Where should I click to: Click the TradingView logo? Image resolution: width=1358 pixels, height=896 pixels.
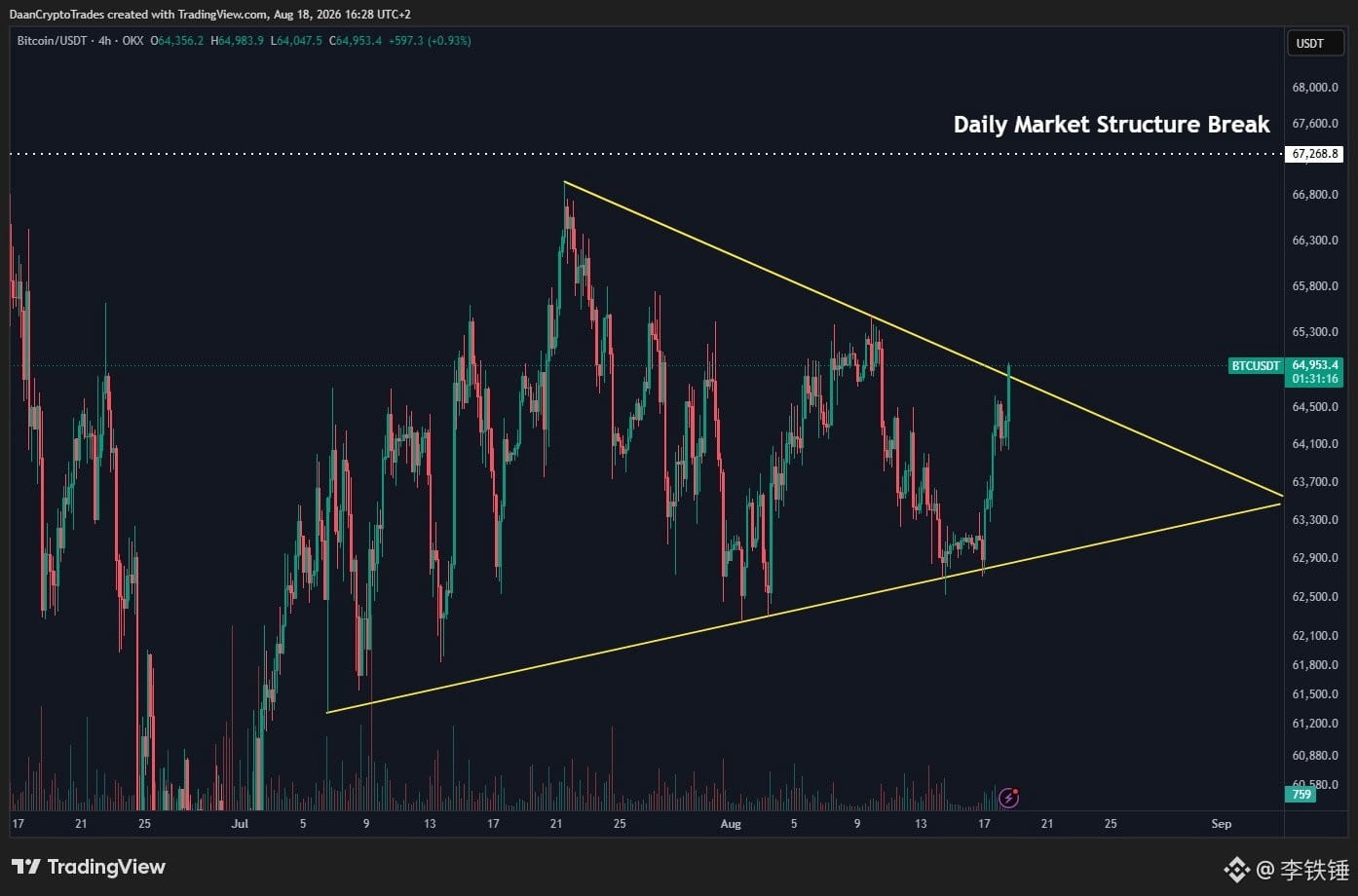[x=89, y=867]
